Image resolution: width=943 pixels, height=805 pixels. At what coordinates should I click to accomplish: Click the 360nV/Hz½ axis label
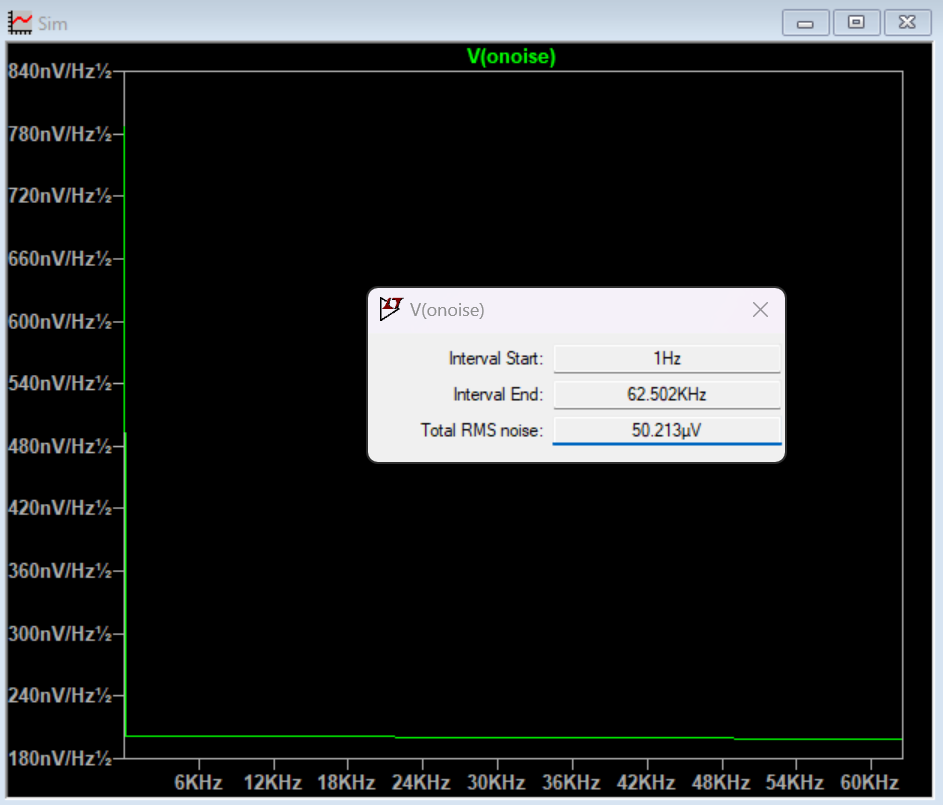[60, 571]
